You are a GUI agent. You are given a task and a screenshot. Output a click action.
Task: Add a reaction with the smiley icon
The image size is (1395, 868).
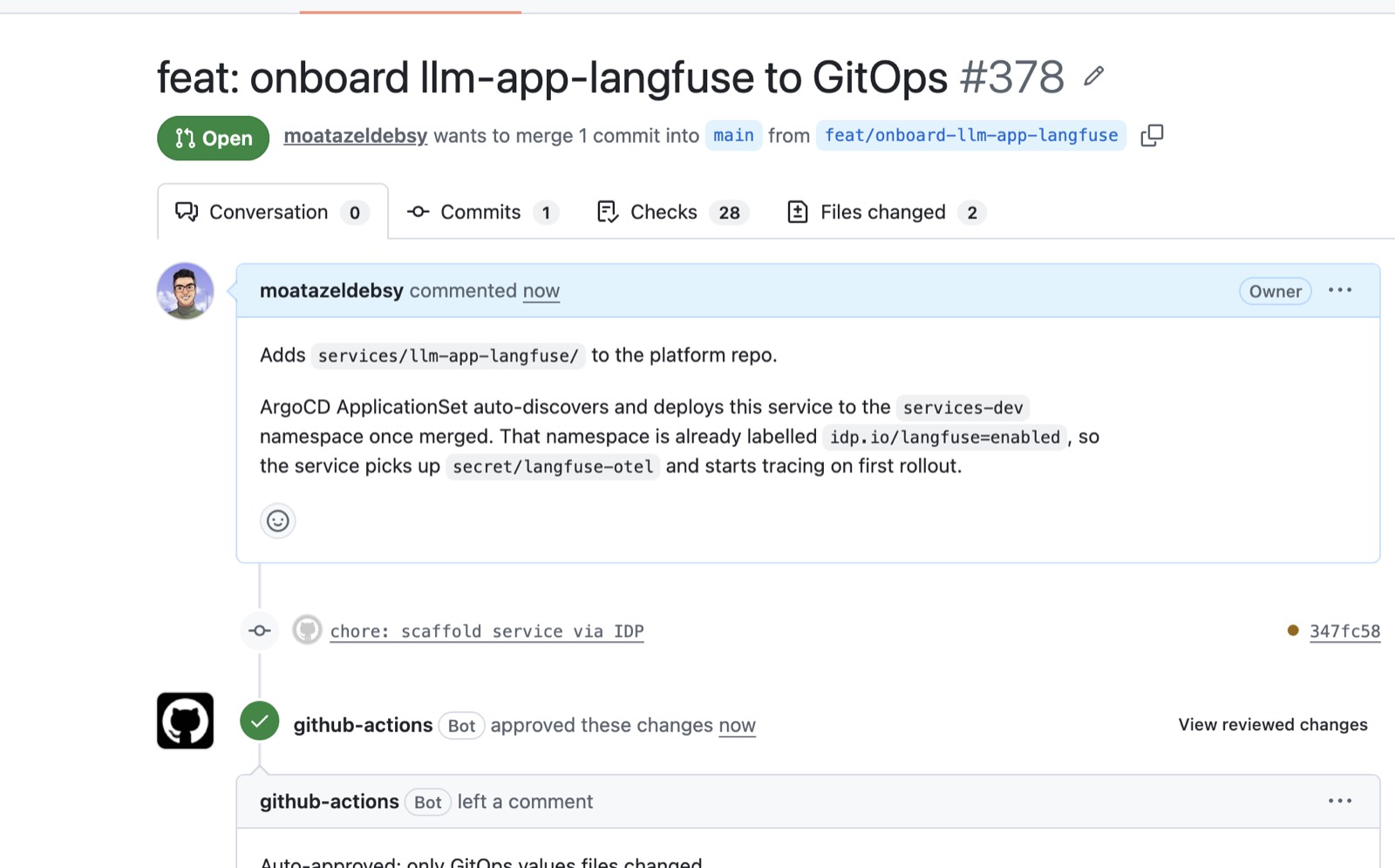(x=278, y=521)
